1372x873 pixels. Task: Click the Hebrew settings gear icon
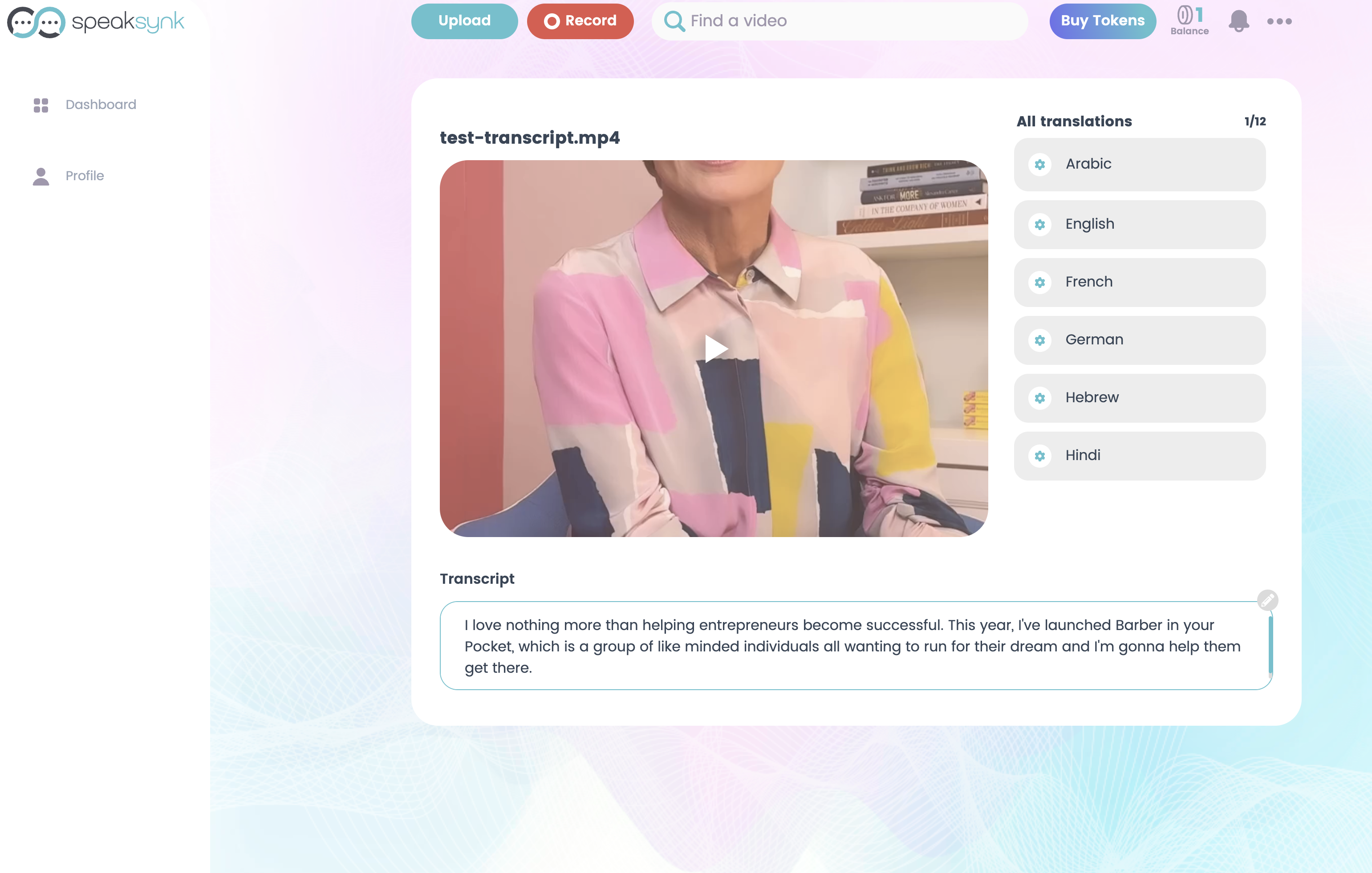point(1040,397)
